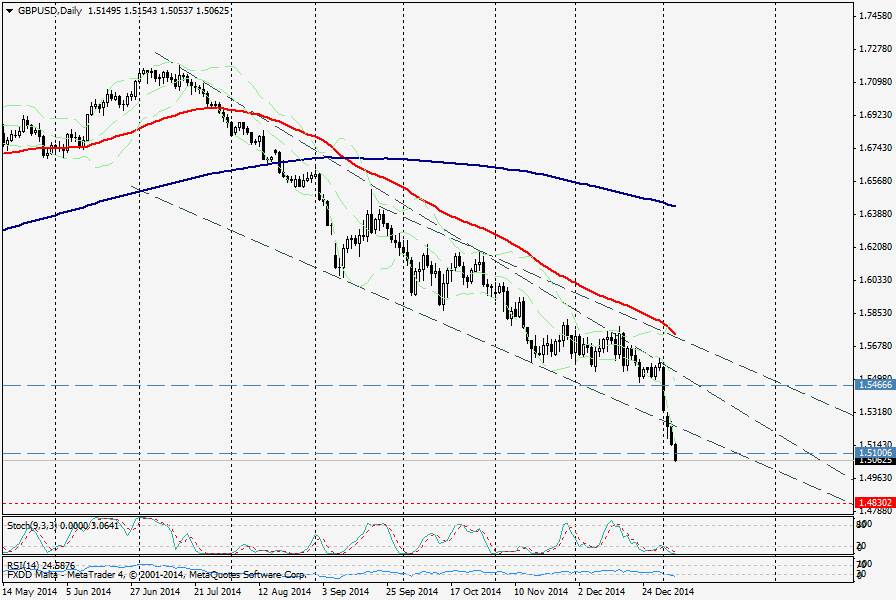
Task: Click the 1.69230 price scale label
Action: (x=876, y=115)
